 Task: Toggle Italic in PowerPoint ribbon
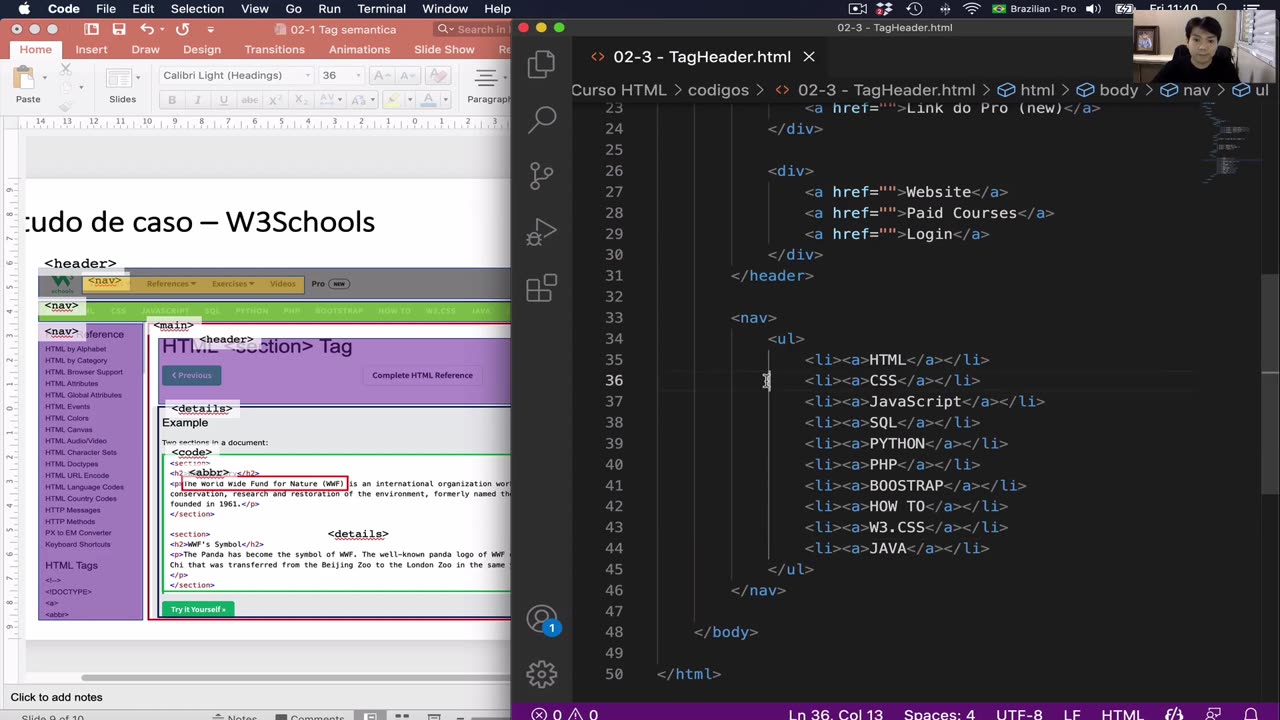(x=197, y=99)
